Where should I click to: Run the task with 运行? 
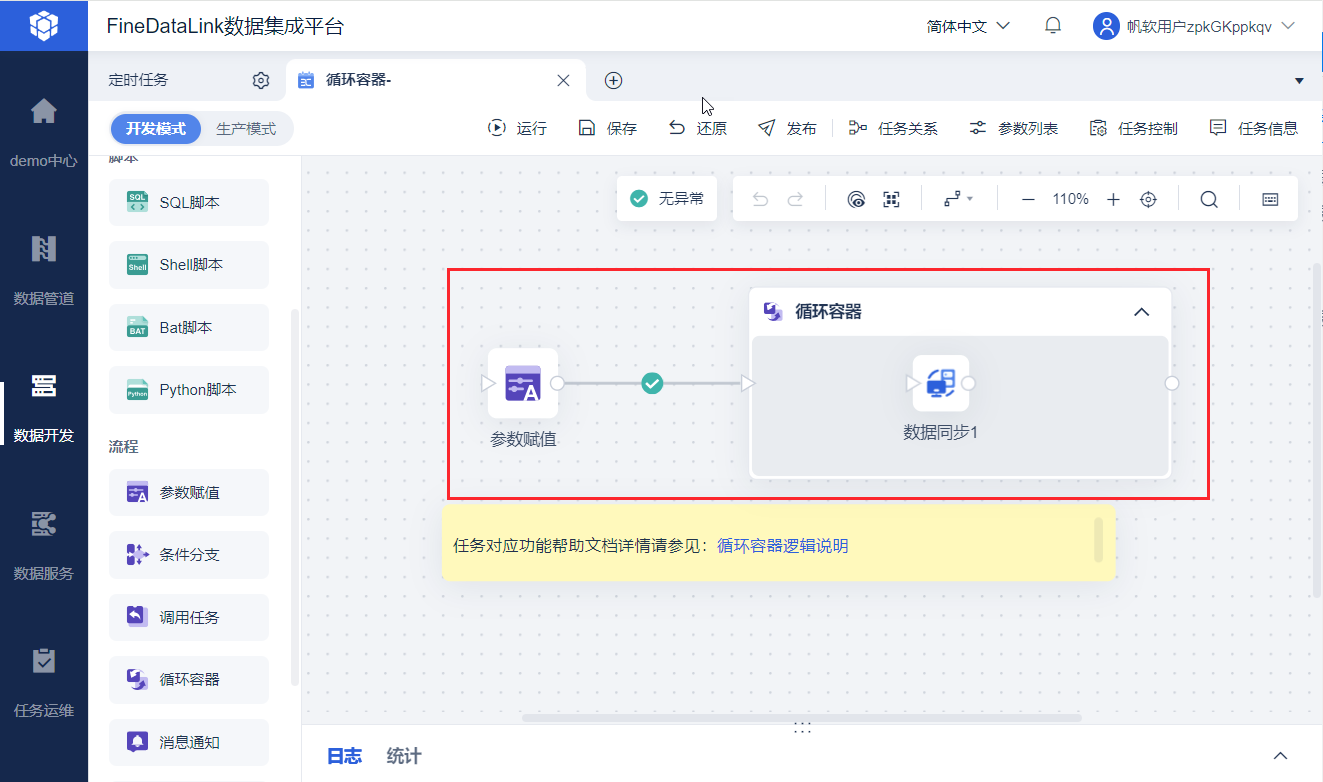point(517,128)
